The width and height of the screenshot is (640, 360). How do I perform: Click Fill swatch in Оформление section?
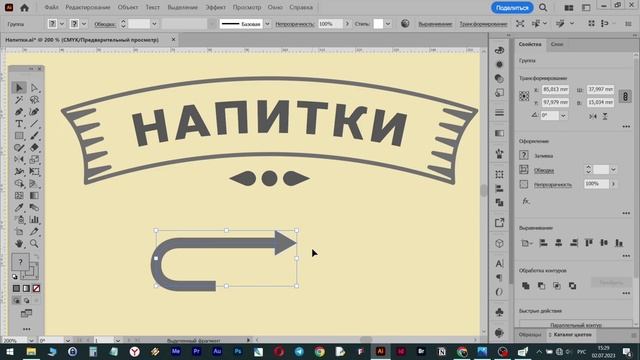click(524, 155)
